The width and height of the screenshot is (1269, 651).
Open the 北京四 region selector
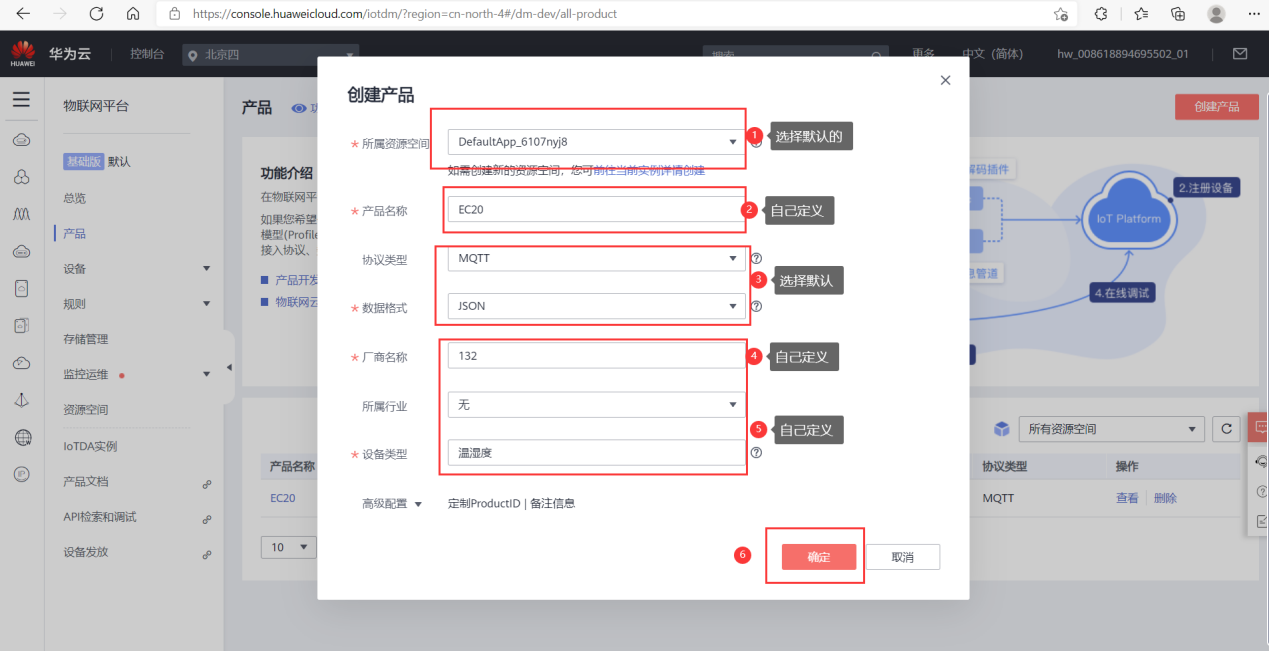click(270, 55)
